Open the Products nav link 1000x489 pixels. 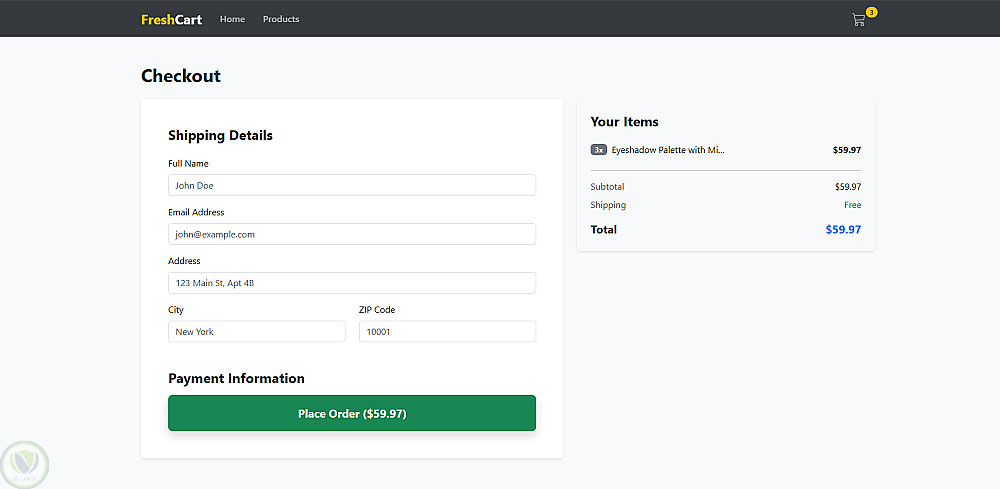281,19
